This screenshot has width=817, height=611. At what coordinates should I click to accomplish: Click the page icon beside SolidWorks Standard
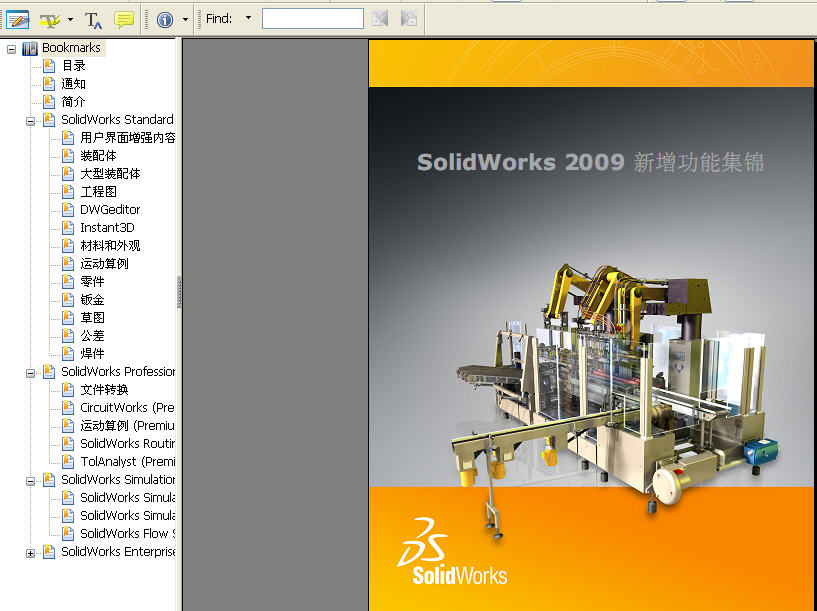[49, 119]
